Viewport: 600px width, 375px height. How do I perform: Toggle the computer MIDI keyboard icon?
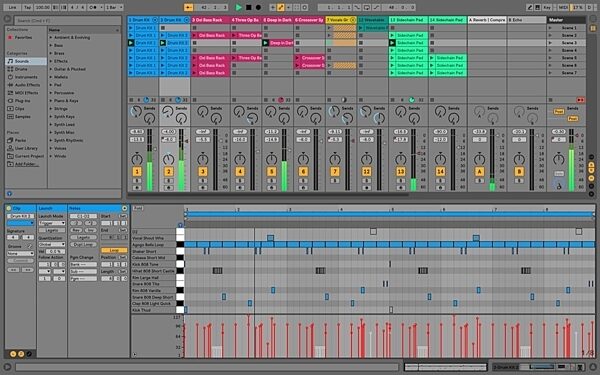click(538, 7)
